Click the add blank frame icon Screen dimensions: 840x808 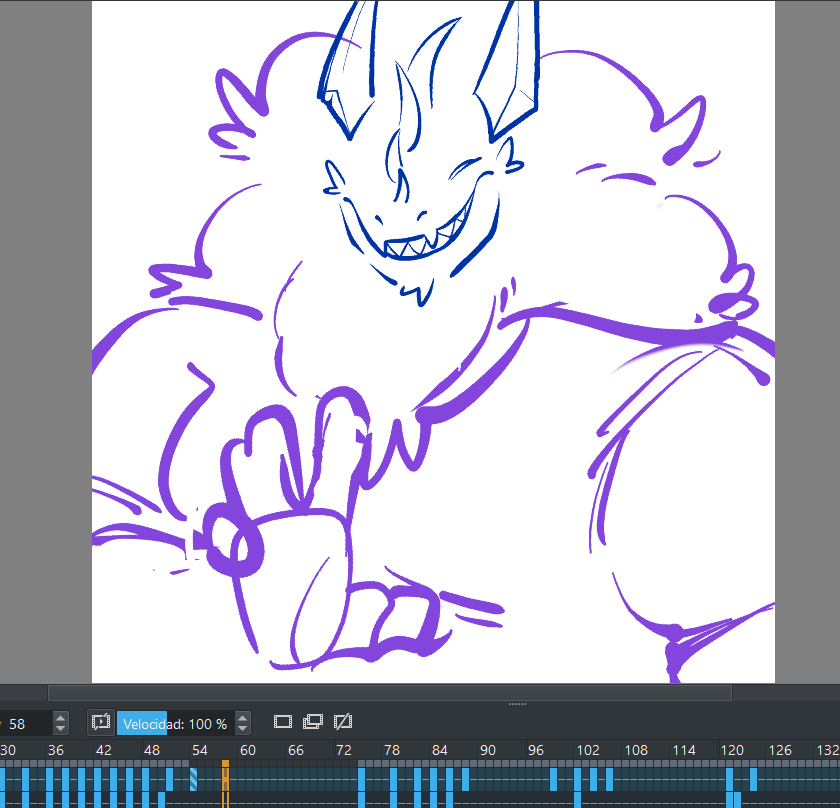[x=282, y=722]
